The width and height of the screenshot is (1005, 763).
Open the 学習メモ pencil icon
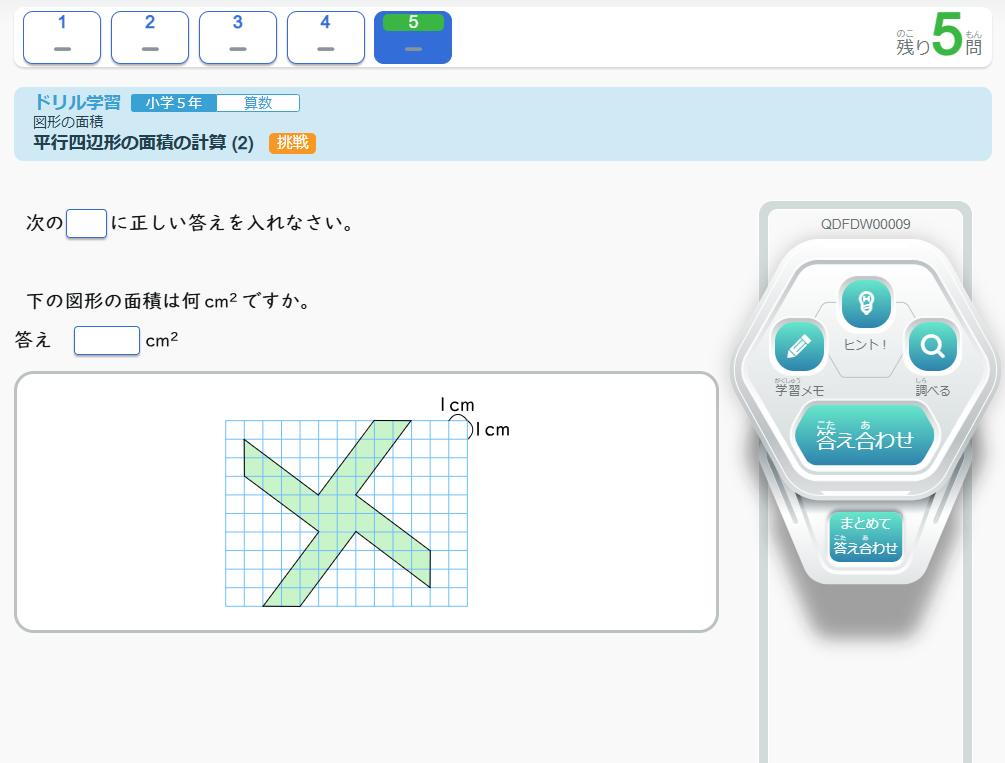(x=799, y=346)
